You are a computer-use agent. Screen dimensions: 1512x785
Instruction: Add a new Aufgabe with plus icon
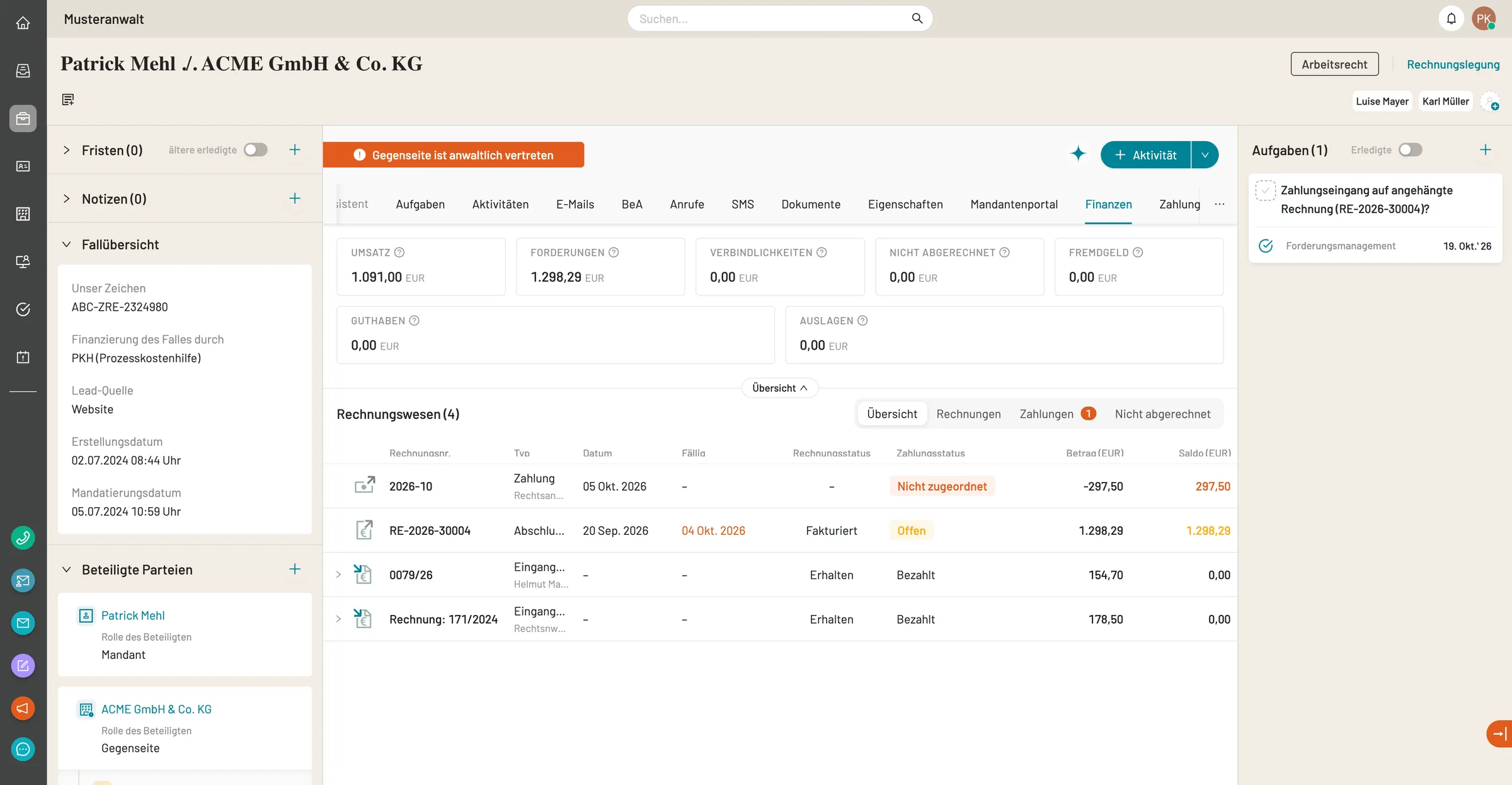point(1486,150)
